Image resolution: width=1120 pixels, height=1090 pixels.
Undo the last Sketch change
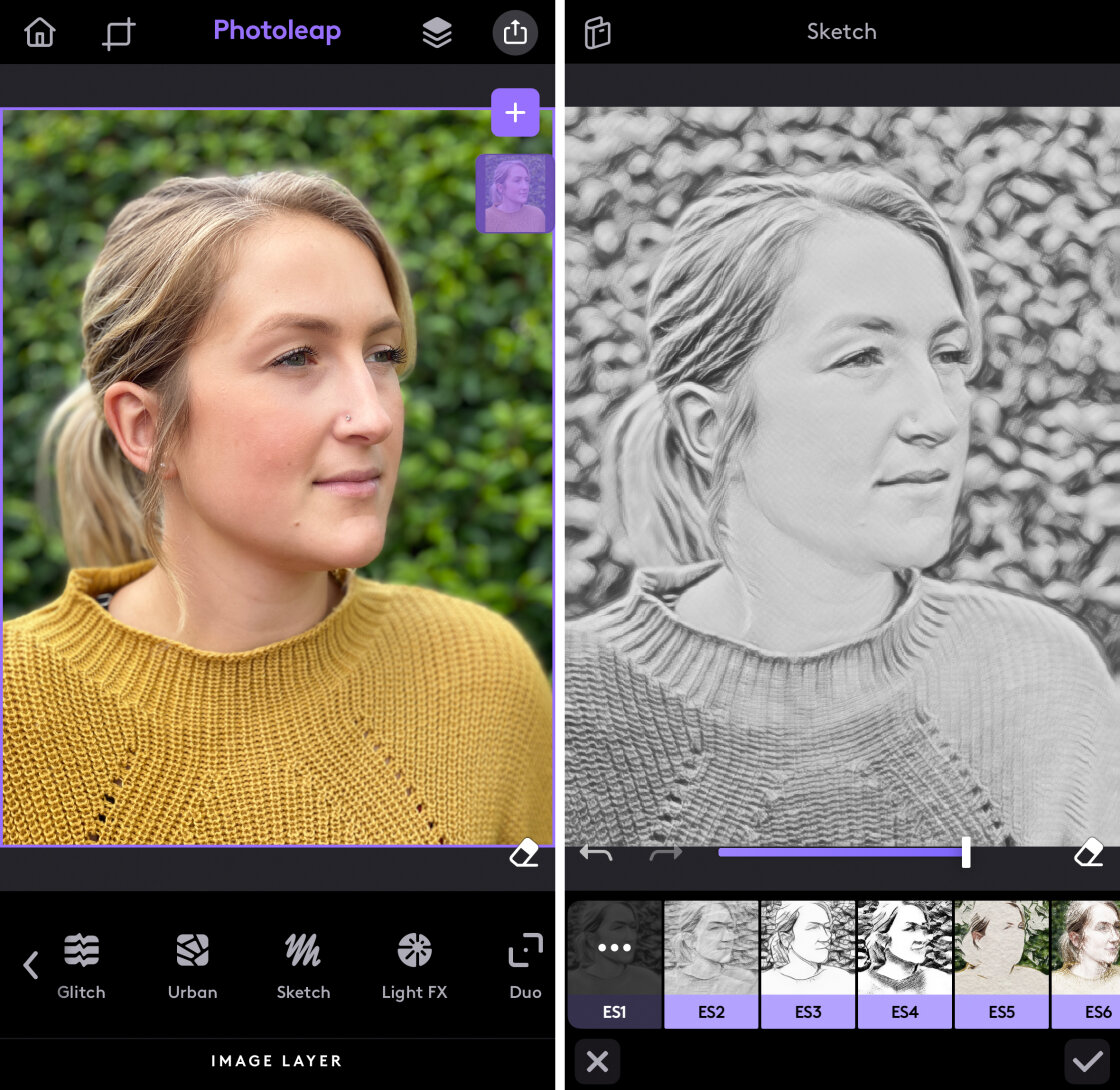[x=596, y=853]
